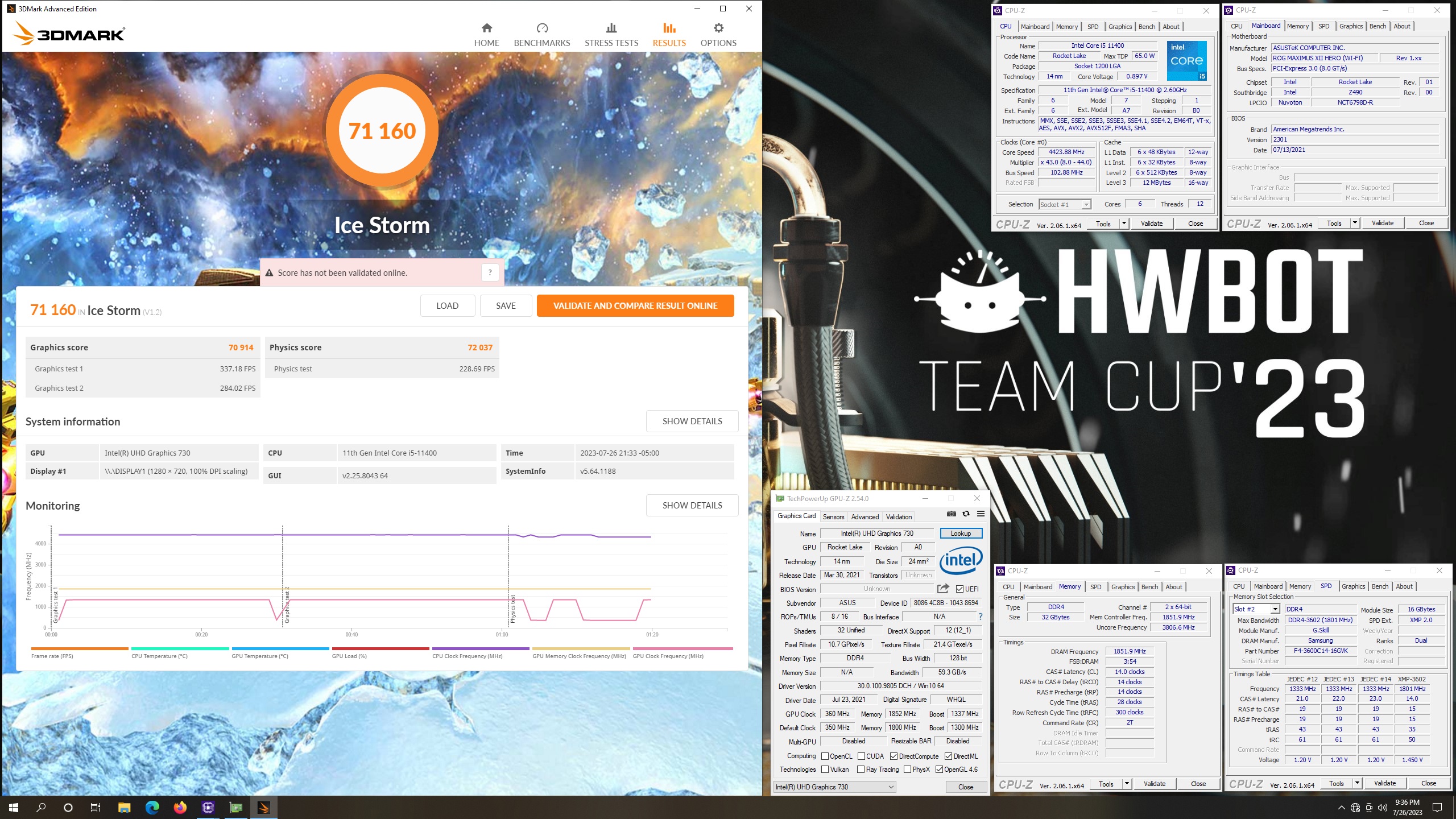Toggle the UEFI checkbox in GPU-Z
The height and width of the screenshot is (819, 1456).
point(959,589)
